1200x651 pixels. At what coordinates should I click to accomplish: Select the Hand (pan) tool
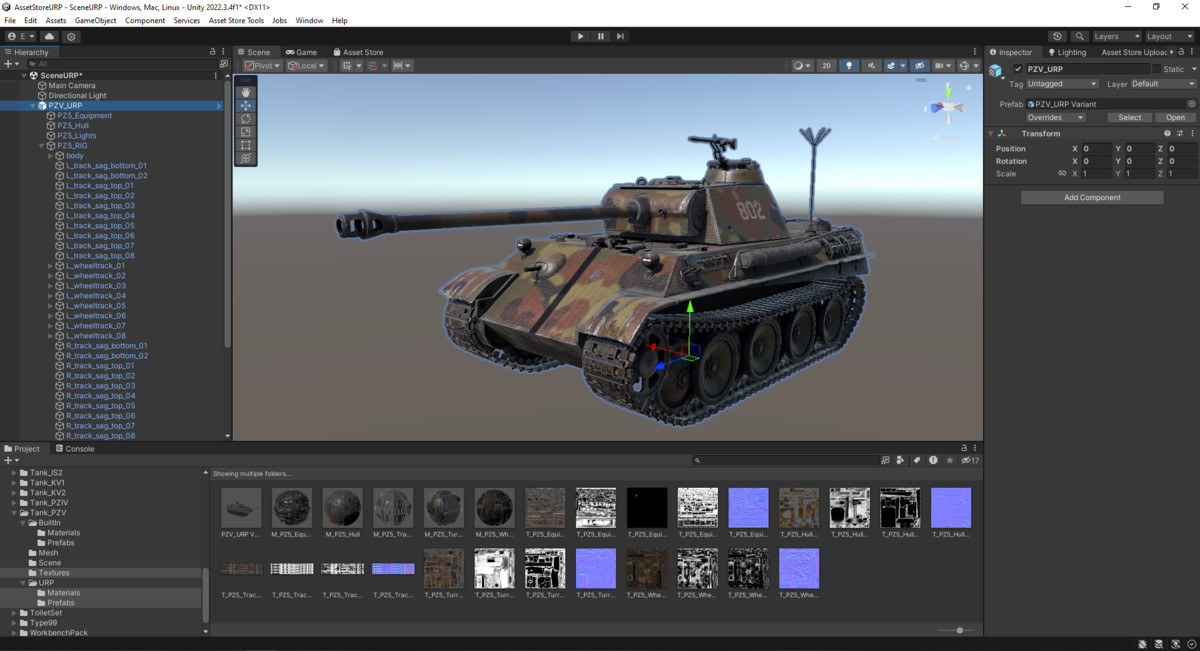[245, 90]
